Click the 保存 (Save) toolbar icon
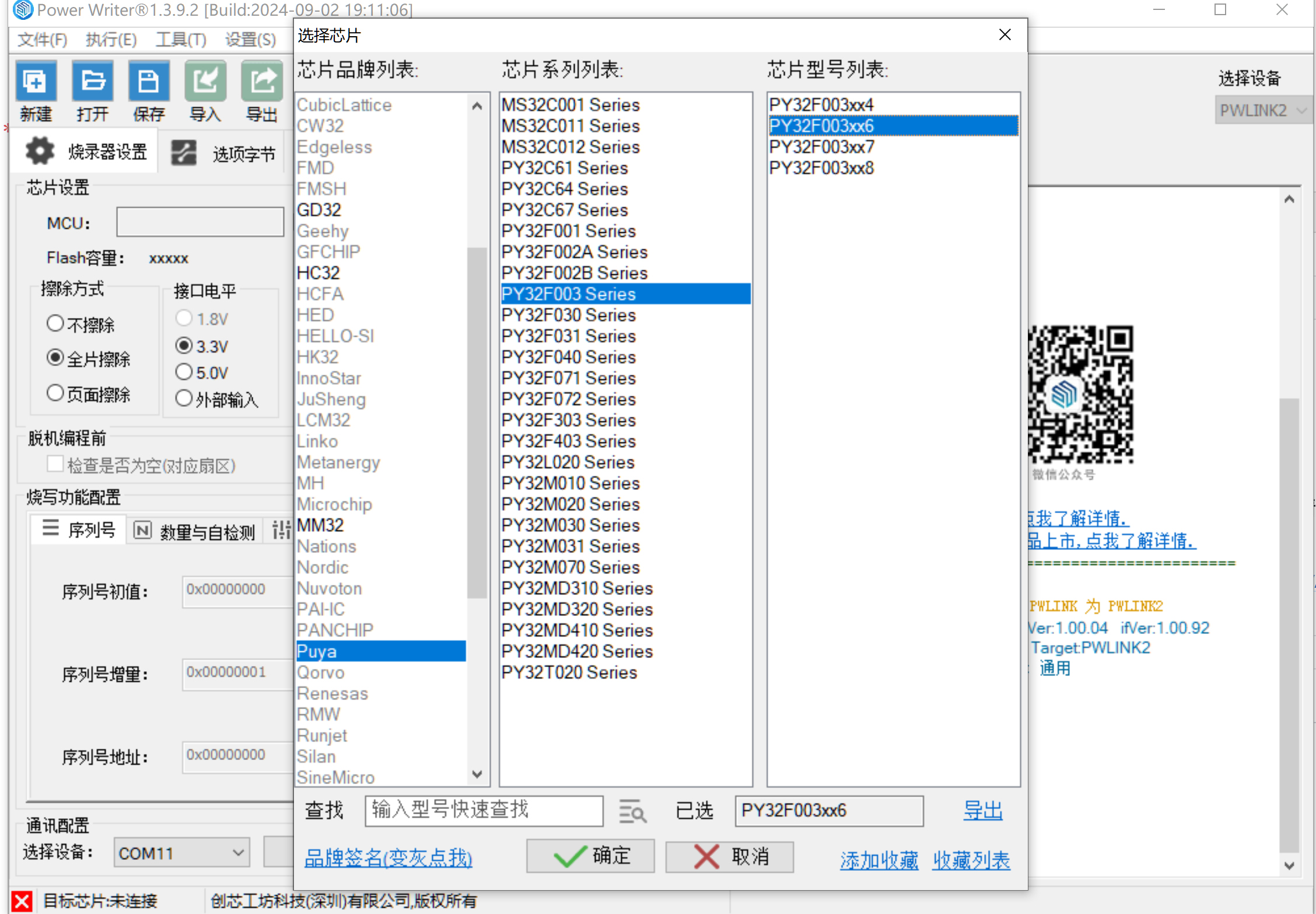Image resolution: width=1316 pixels, height=914 pixels. pyautogui.click(x=149, y=81)
